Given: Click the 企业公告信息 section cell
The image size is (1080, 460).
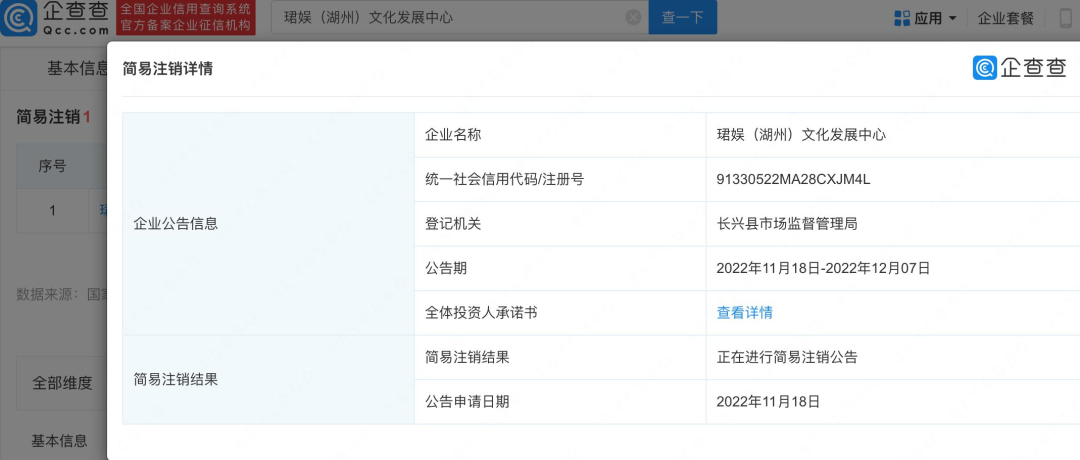Looking at the screenshot, I should 269,224.
